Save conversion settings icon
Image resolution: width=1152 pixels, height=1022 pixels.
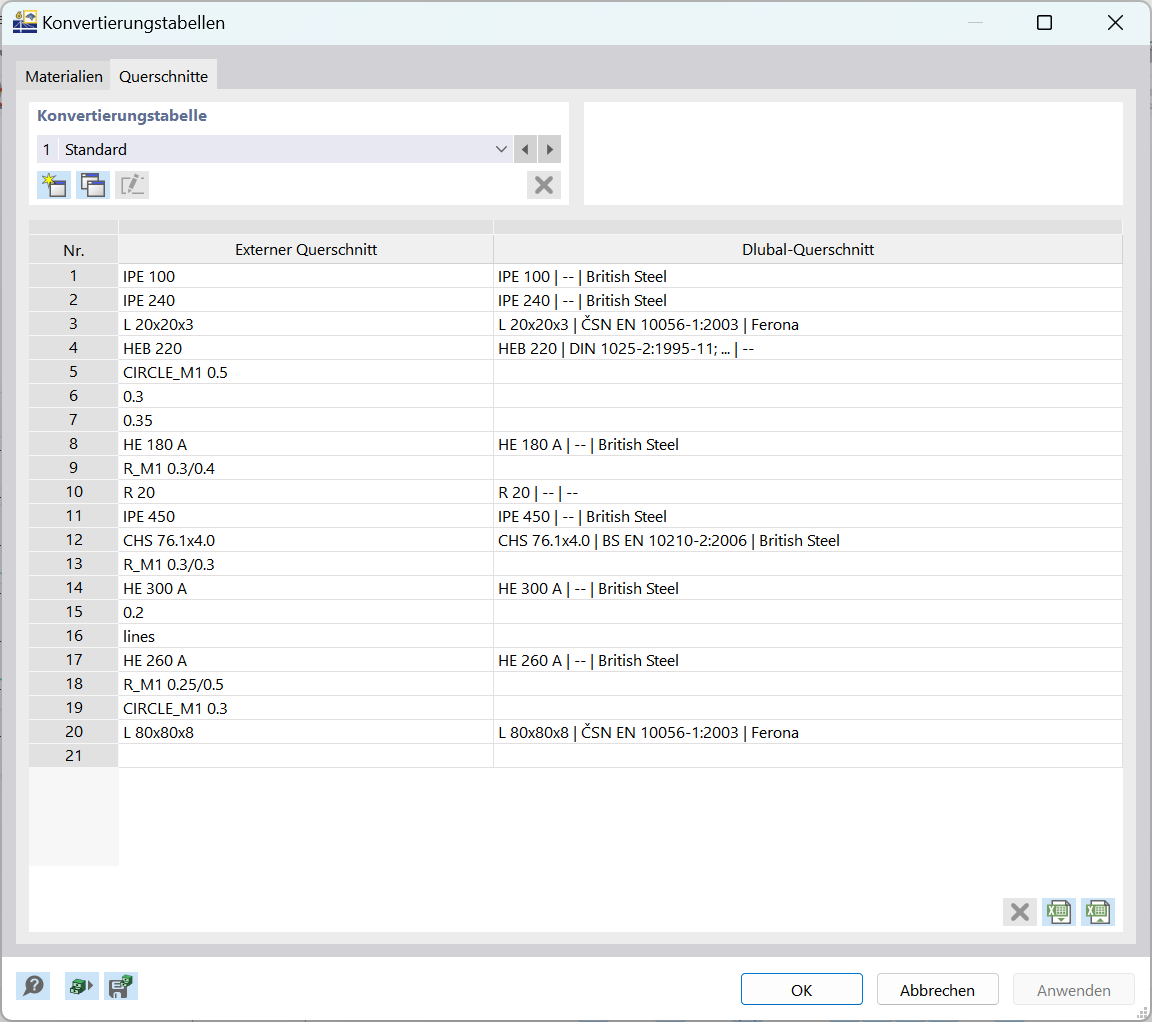[x=120, y=986]
